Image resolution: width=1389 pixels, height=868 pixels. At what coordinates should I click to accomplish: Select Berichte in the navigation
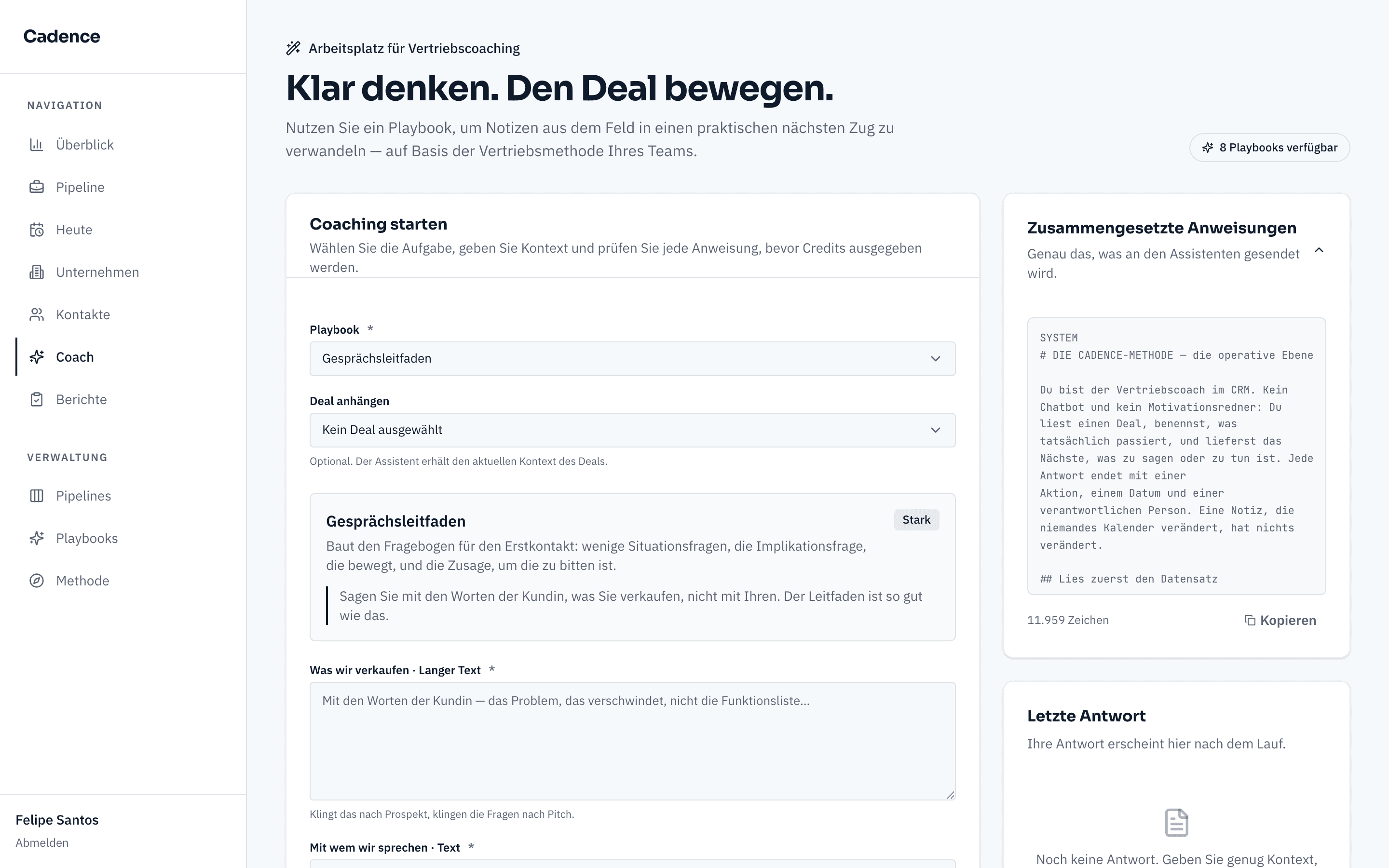123,400
